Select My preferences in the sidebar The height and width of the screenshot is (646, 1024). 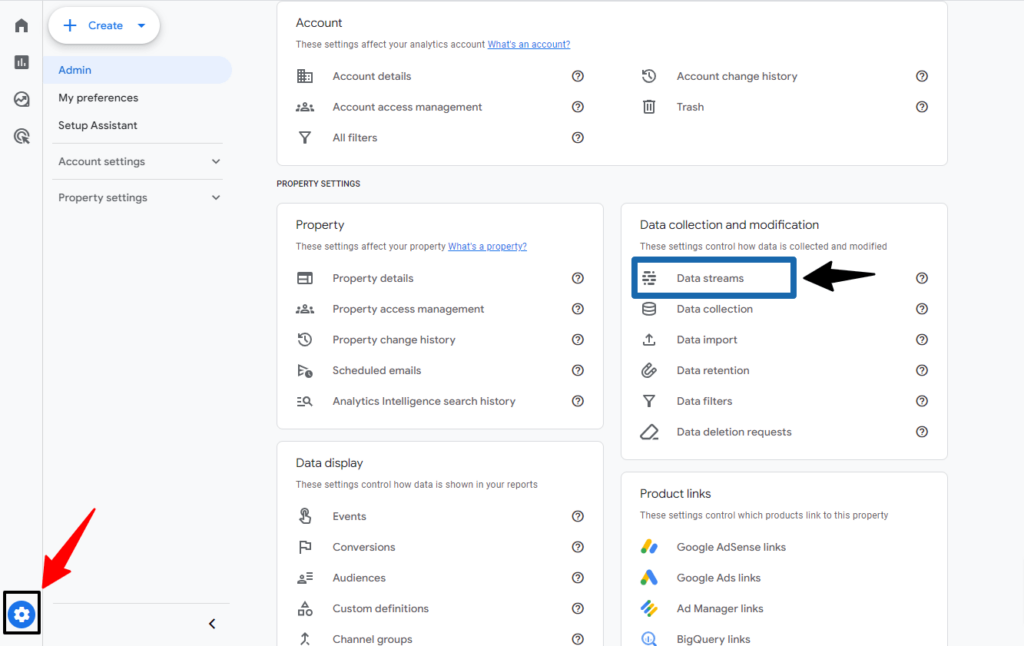(x=98, y=98)
